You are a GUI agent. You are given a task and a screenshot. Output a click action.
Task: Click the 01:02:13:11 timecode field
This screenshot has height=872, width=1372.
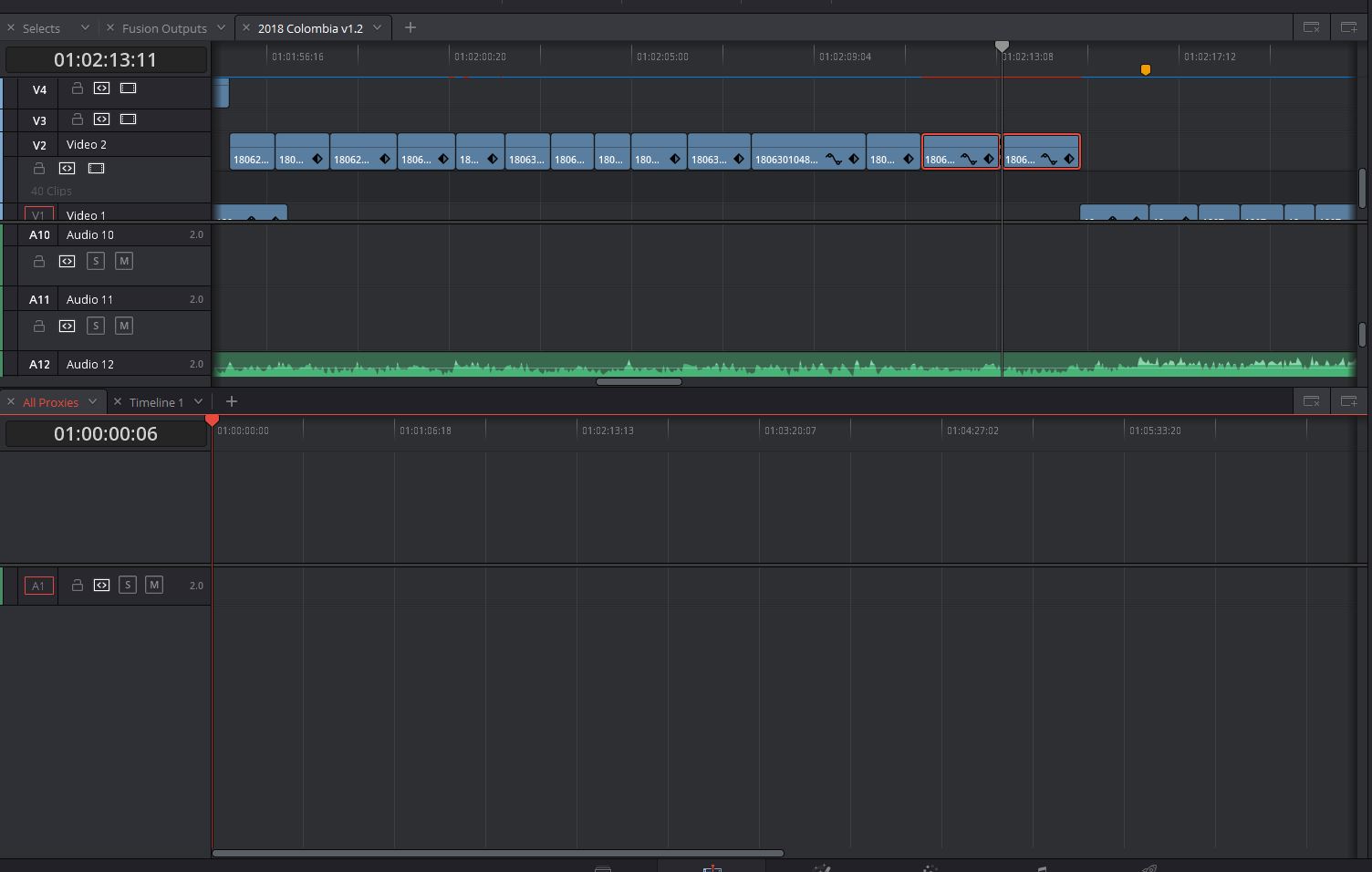click(x=106, y=60)
